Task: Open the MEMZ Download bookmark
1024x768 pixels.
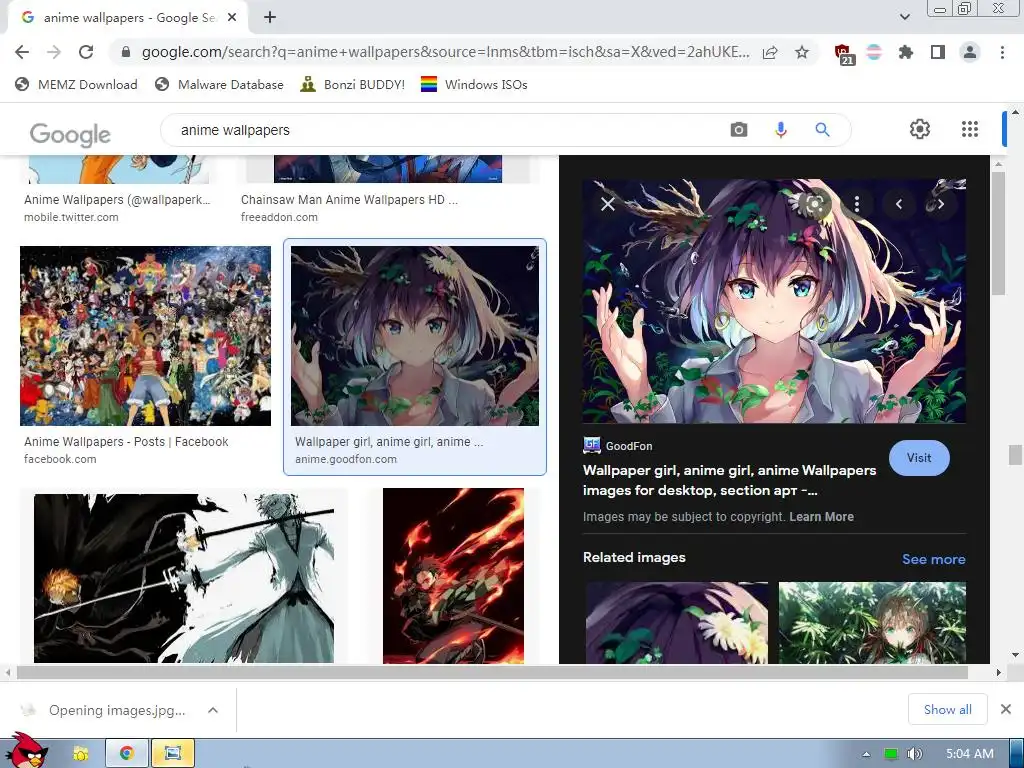Action: coord(76,84)
